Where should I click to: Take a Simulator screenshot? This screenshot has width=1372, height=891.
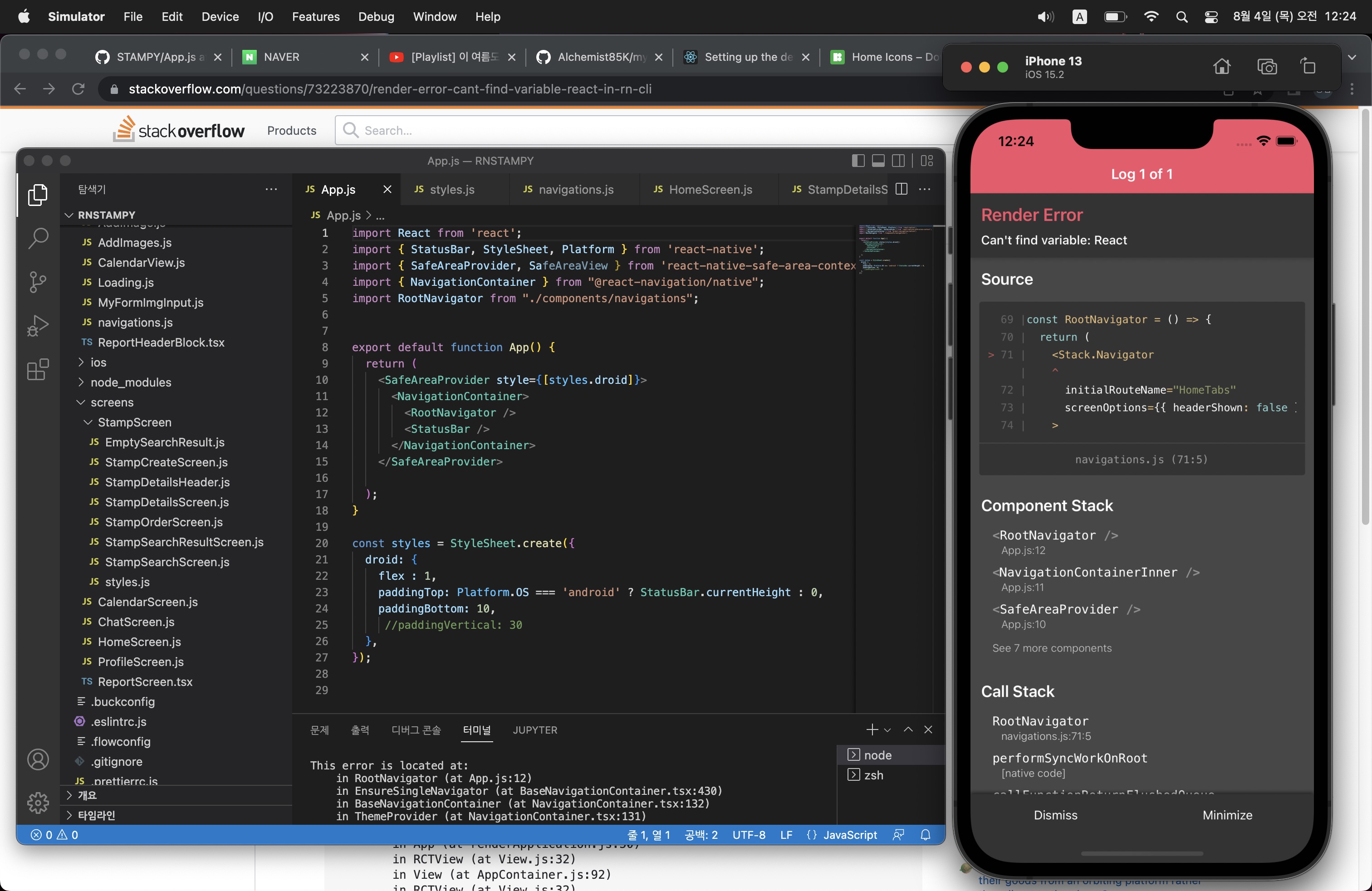click(x=1266, y=67)
